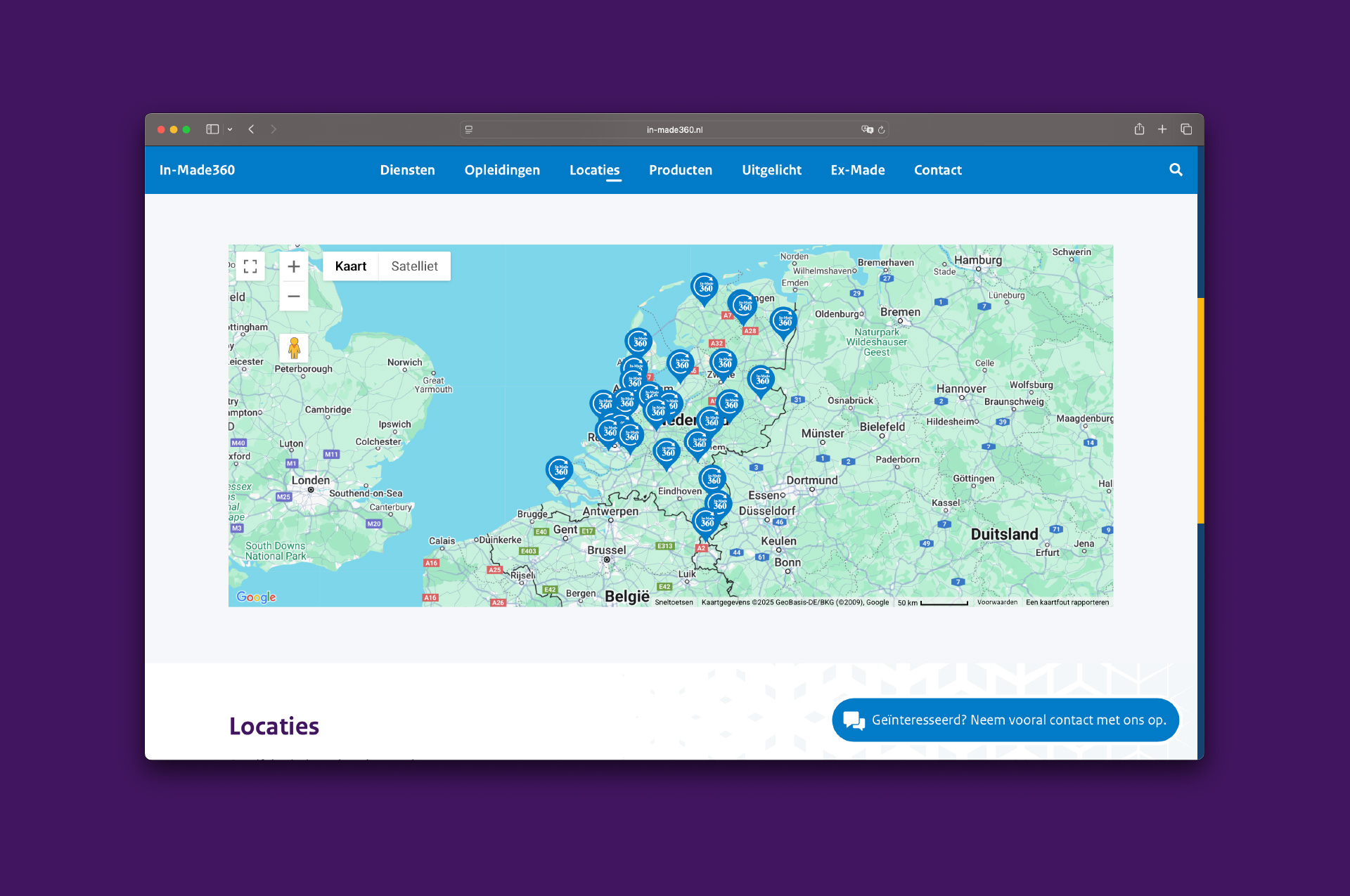
Task: Click the In-Made360 logo link
Action: [x=197, y=170]
